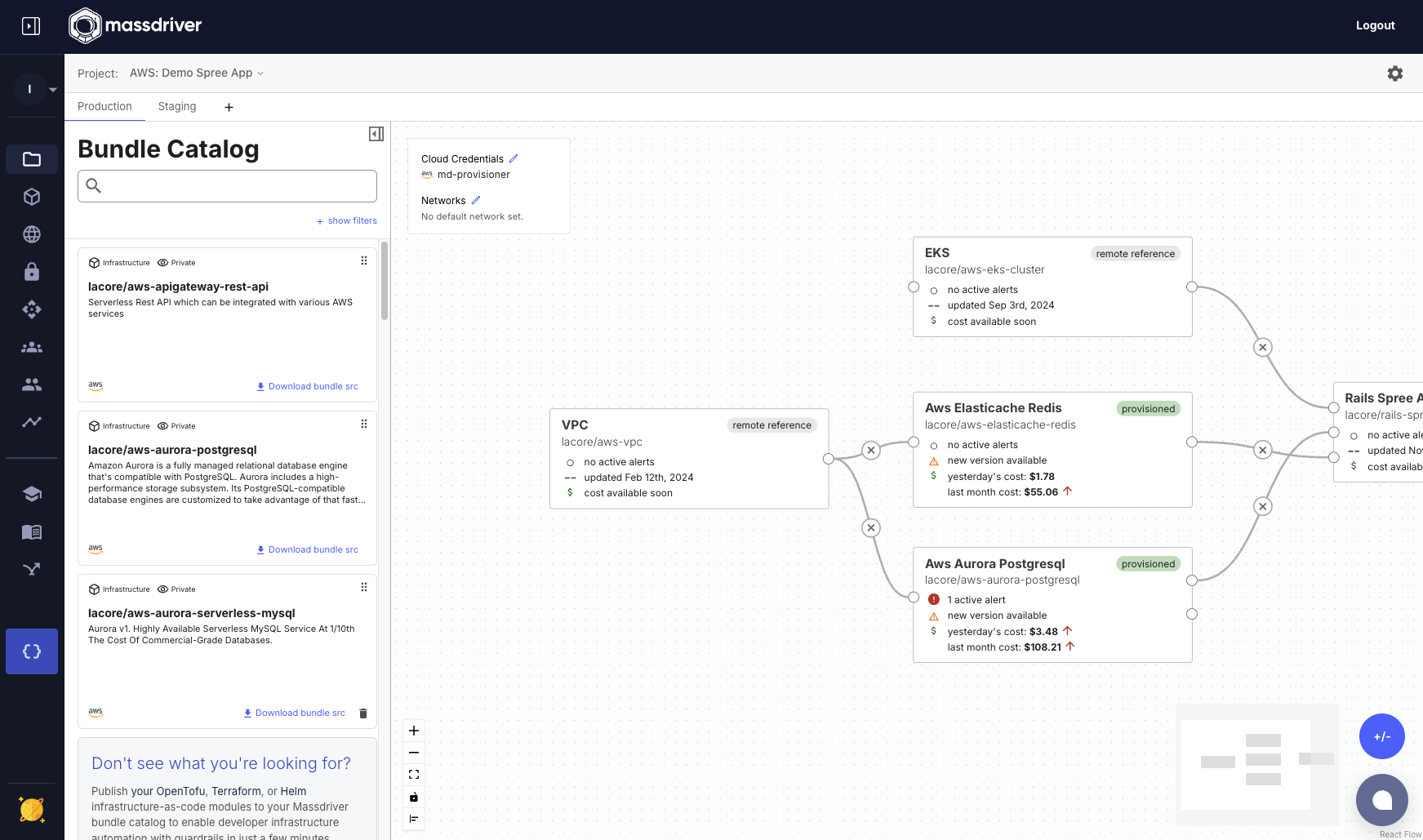Click the curly braces API button
Viewport: 1423px width, 840px height.
point(32,651)
